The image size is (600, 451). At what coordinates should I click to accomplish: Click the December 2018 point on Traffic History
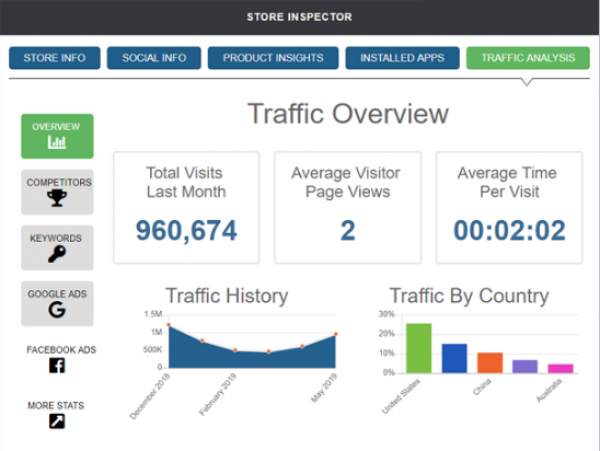(169, 325)
